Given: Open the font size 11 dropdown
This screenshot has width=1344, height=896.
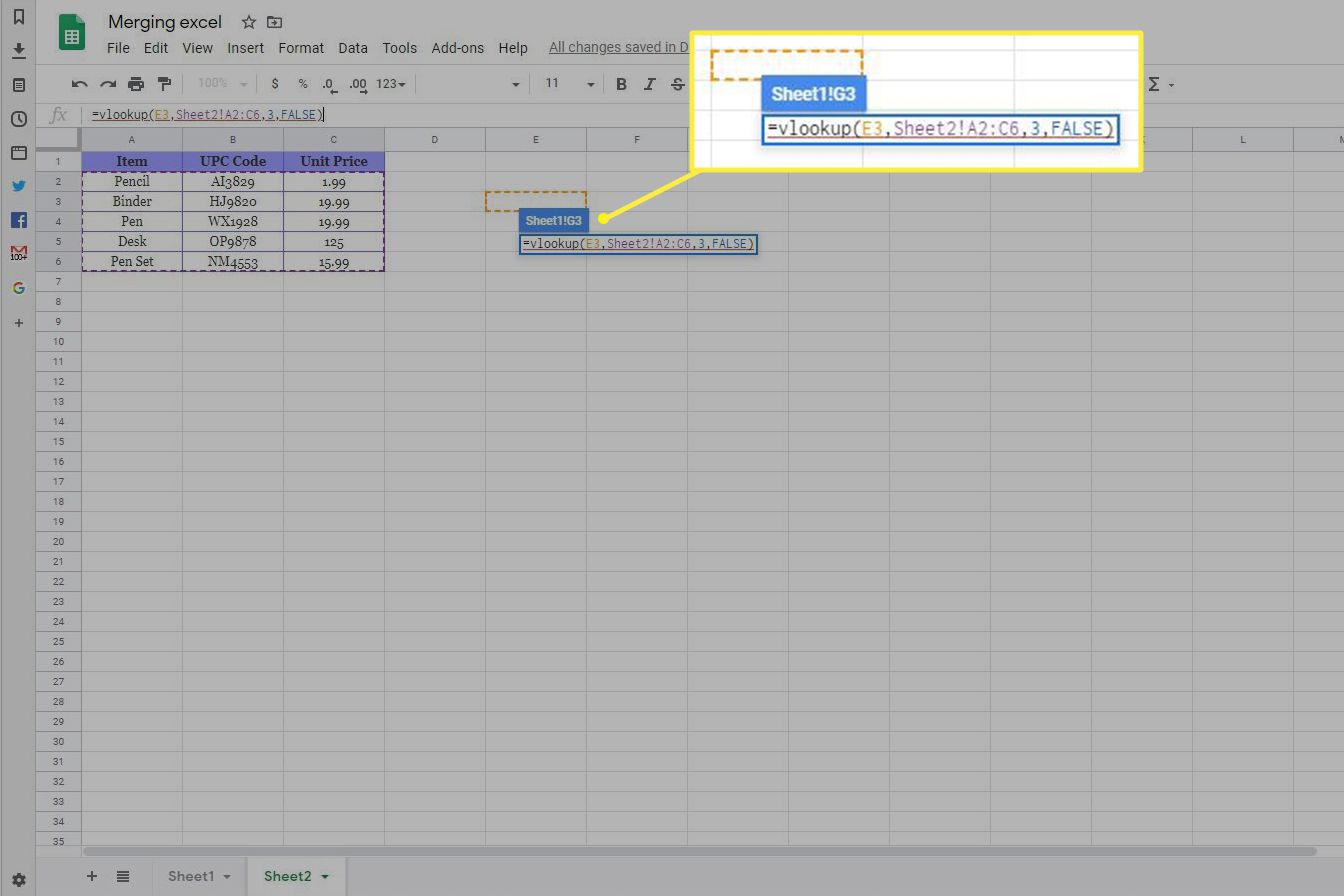Looking at the screenshot, I should coord(569,84).
